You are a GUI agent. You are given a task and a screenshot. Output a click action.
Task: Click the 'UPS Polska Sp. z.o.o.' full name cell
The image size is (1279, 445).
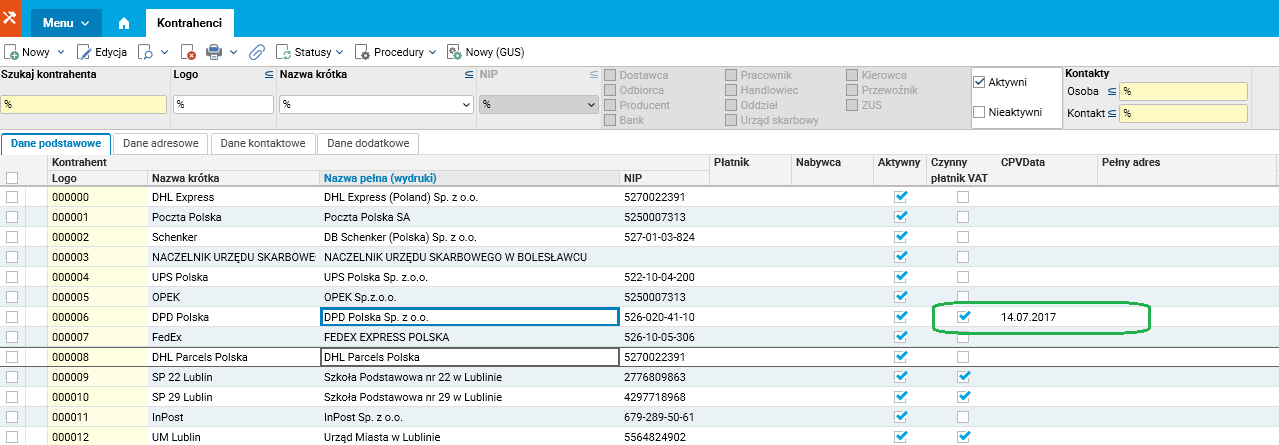tap(470, 277)
